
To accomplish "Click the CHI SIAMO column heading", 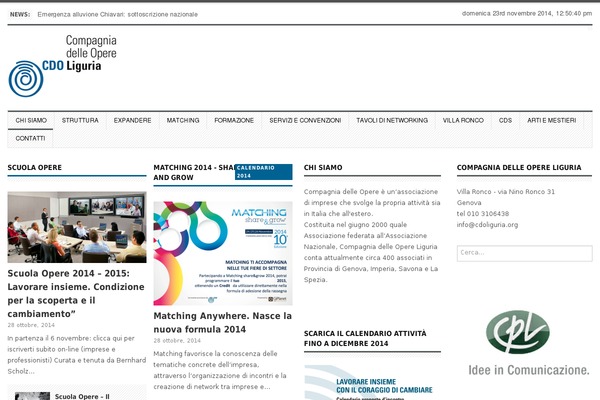I will point(323,168).
